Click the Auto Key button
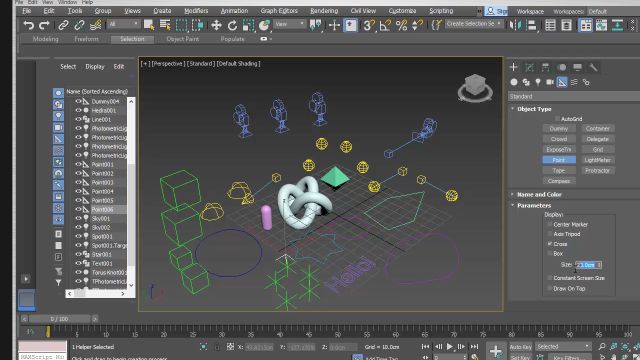The height and width of the screenshot is (360, 640). 520,347
